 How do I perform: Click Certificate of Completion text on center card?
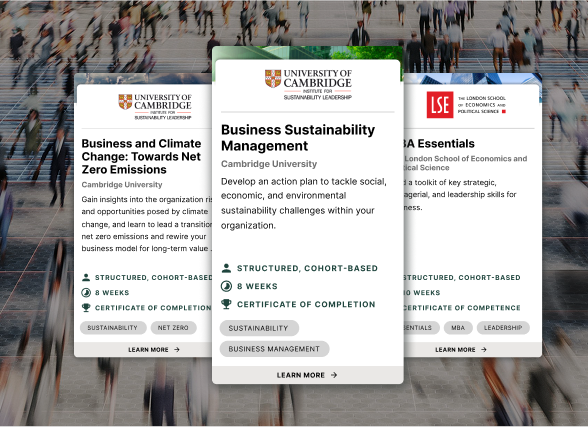(x=306, y=304)
